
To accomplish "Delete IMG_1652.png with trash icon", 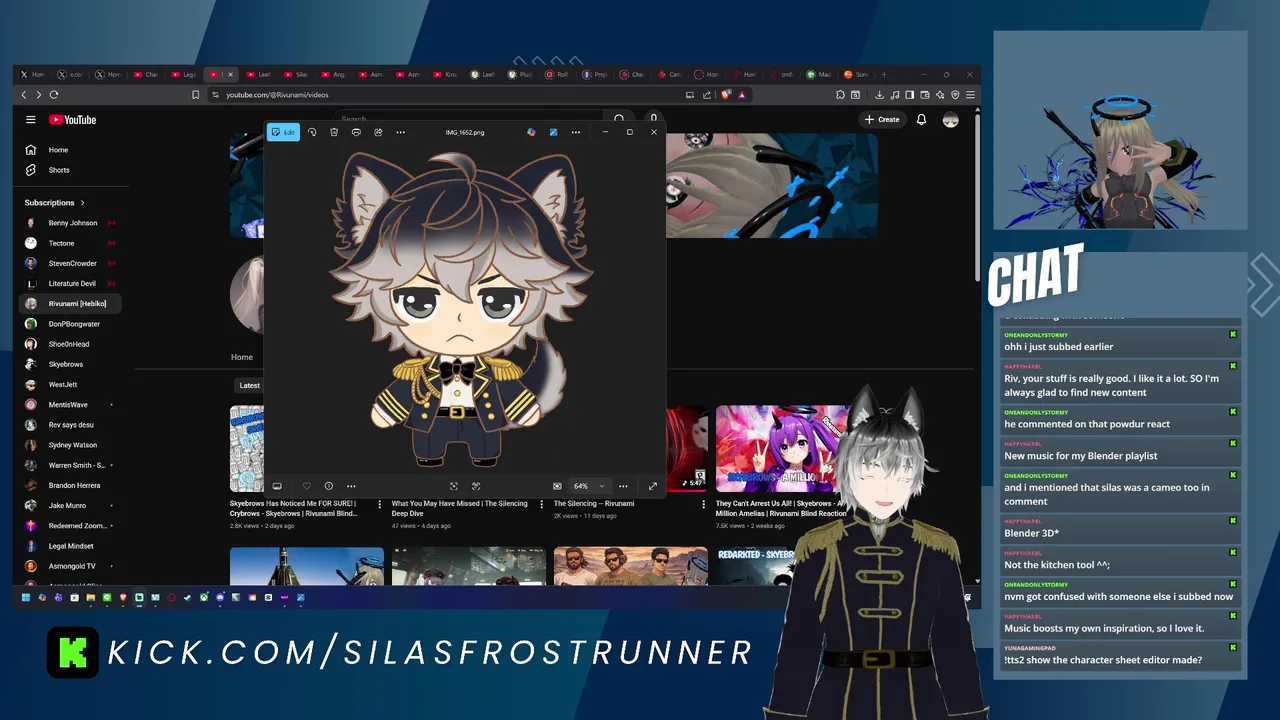I will pyautogui.click(x=334, y=132).
